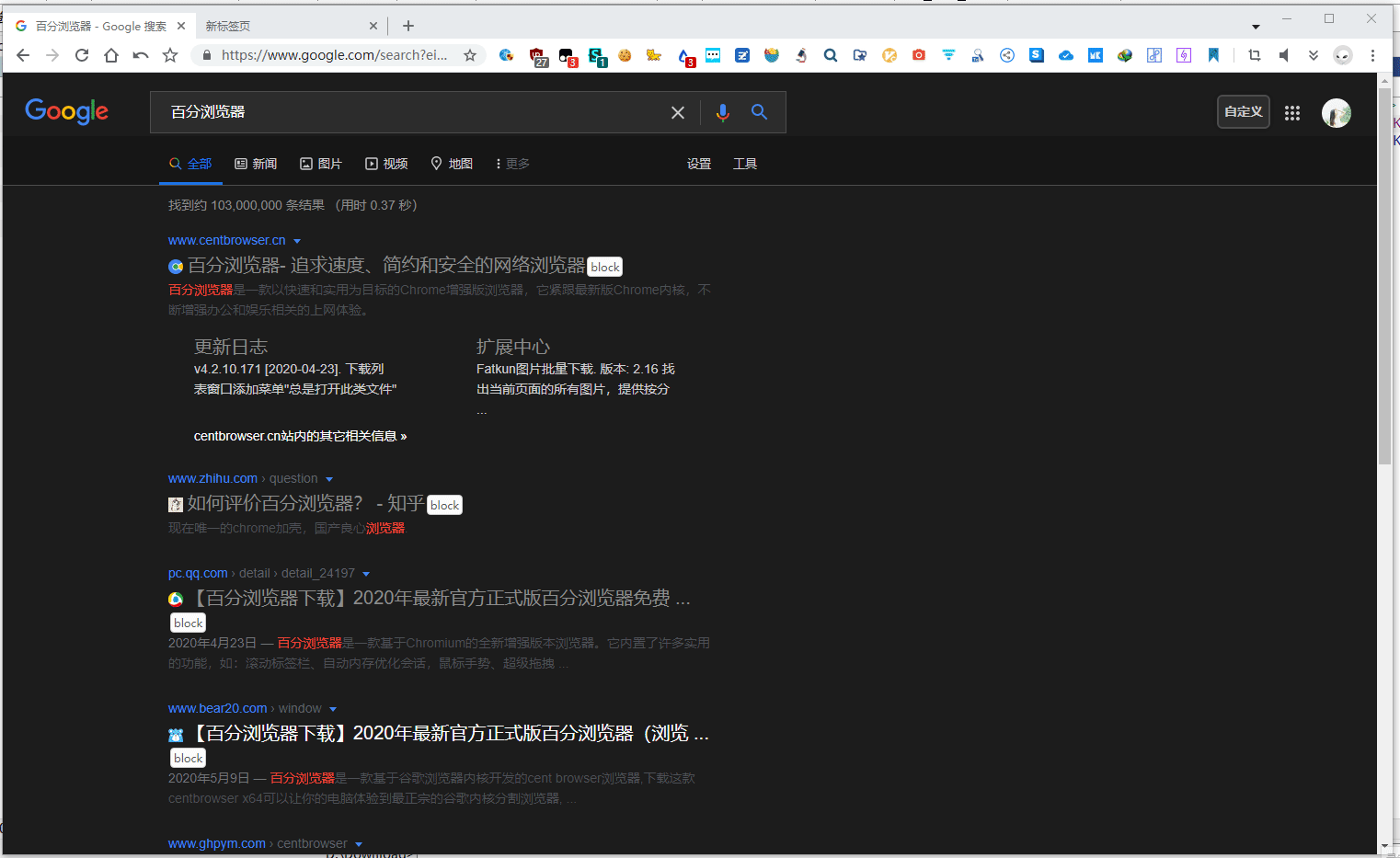Click the blue cloud checkmark extension icon

[1066, 55]
